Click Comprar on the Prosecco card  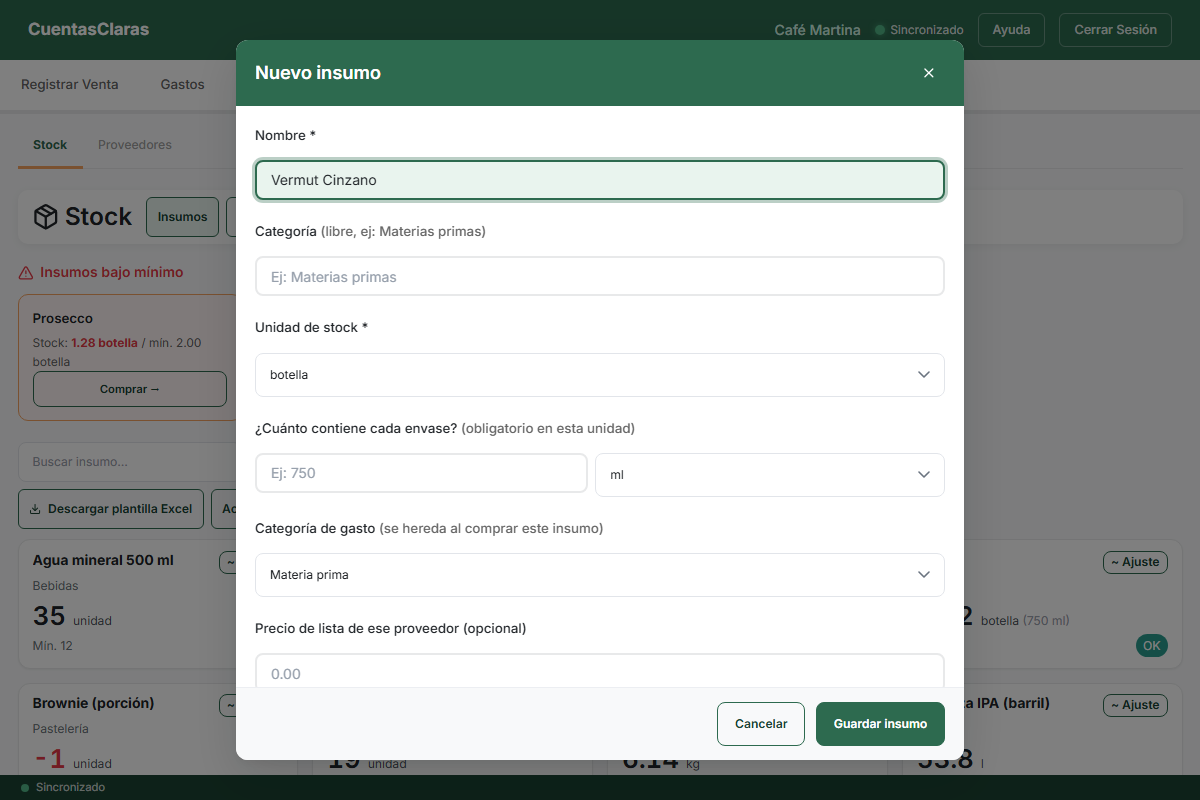[130, 389]
